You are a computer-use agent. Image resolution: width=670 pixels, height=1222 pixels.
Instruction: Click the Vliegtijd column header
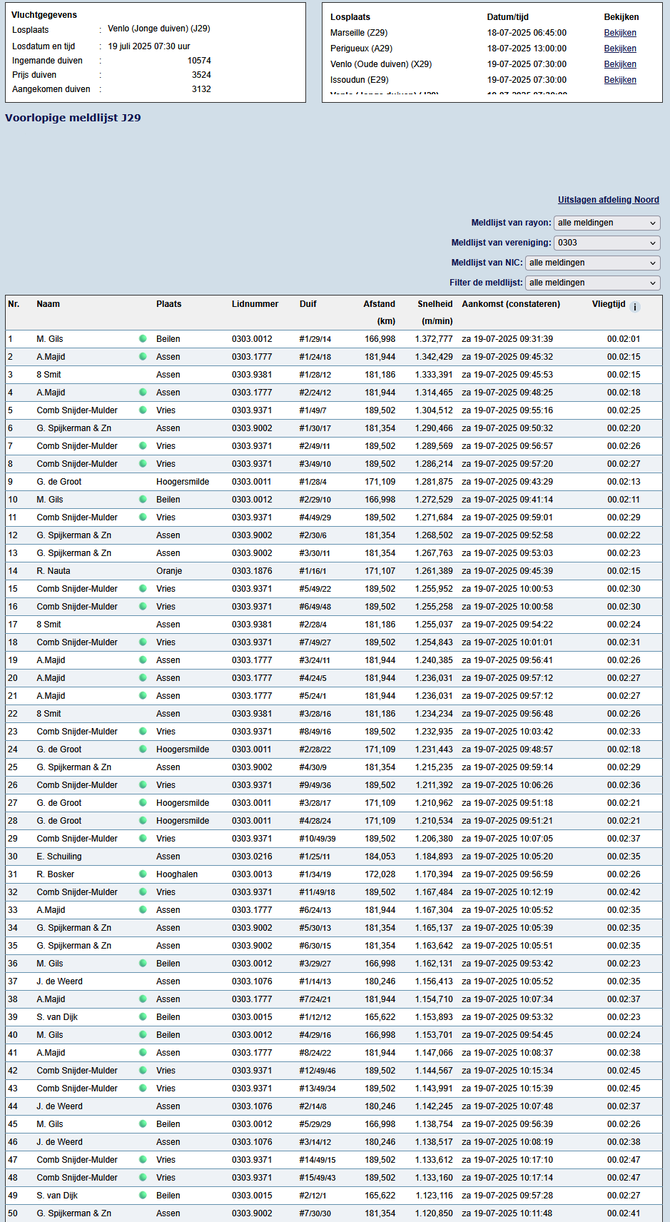[608, 303]
